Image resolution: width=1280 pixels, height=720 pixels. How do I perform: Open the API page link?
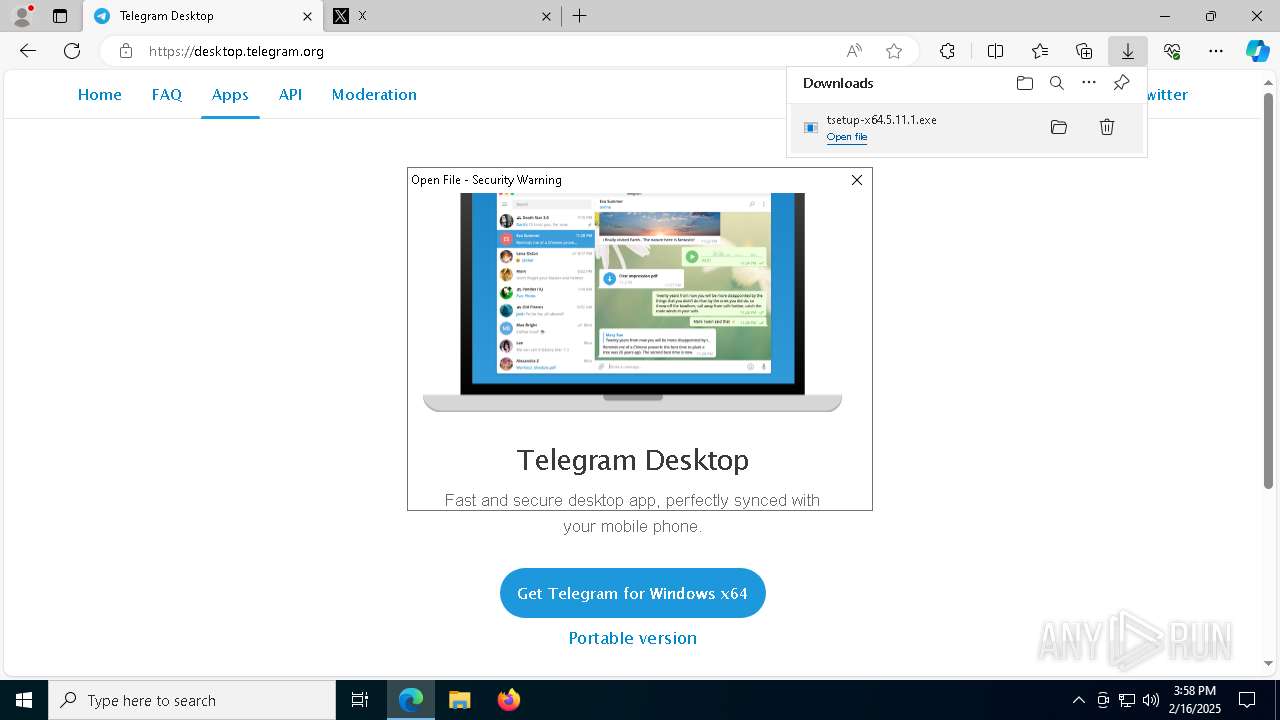pyautogui.click(x=290, y=94)
